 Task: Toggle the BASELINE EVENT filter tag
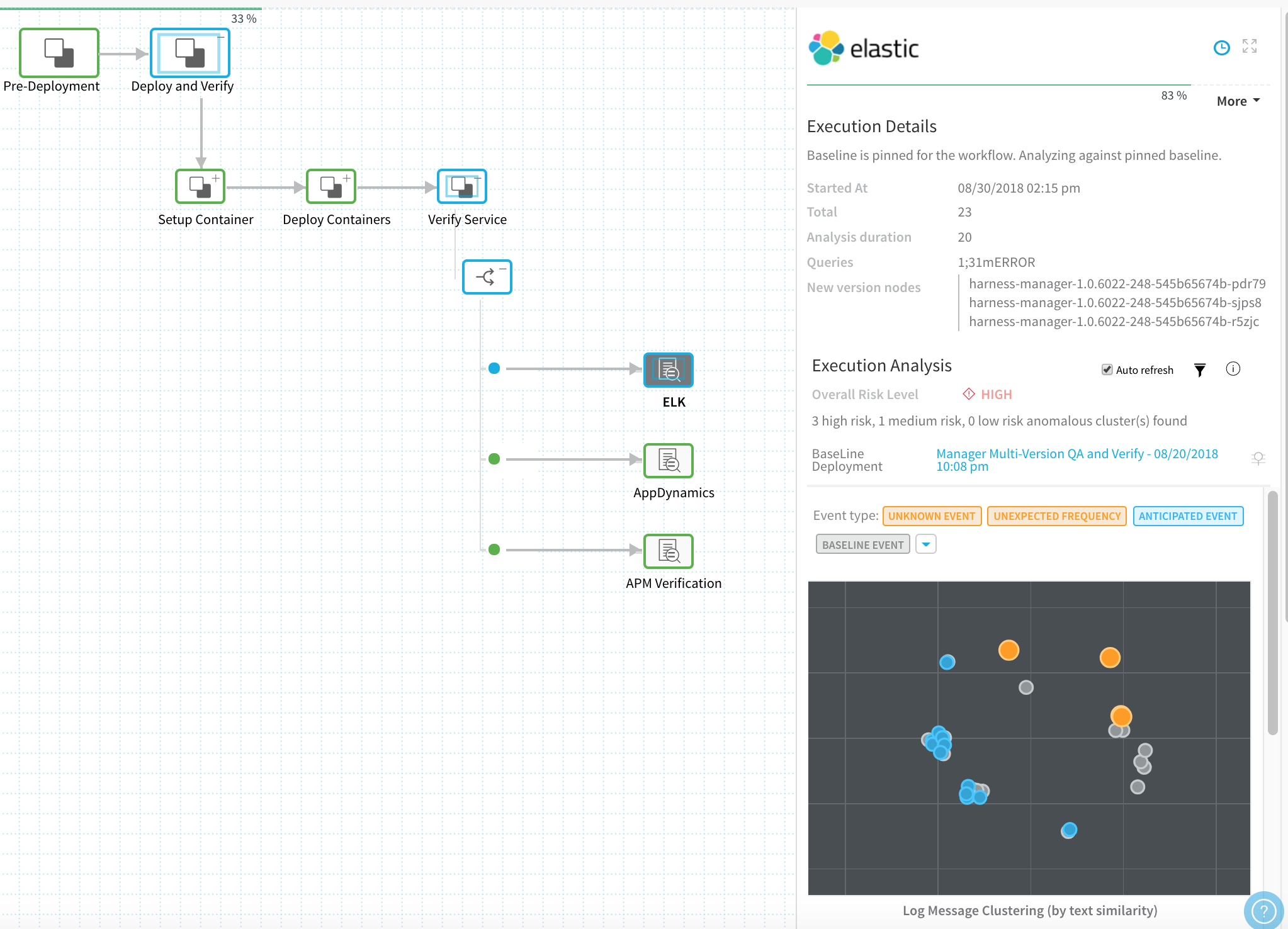coord(863,544)
